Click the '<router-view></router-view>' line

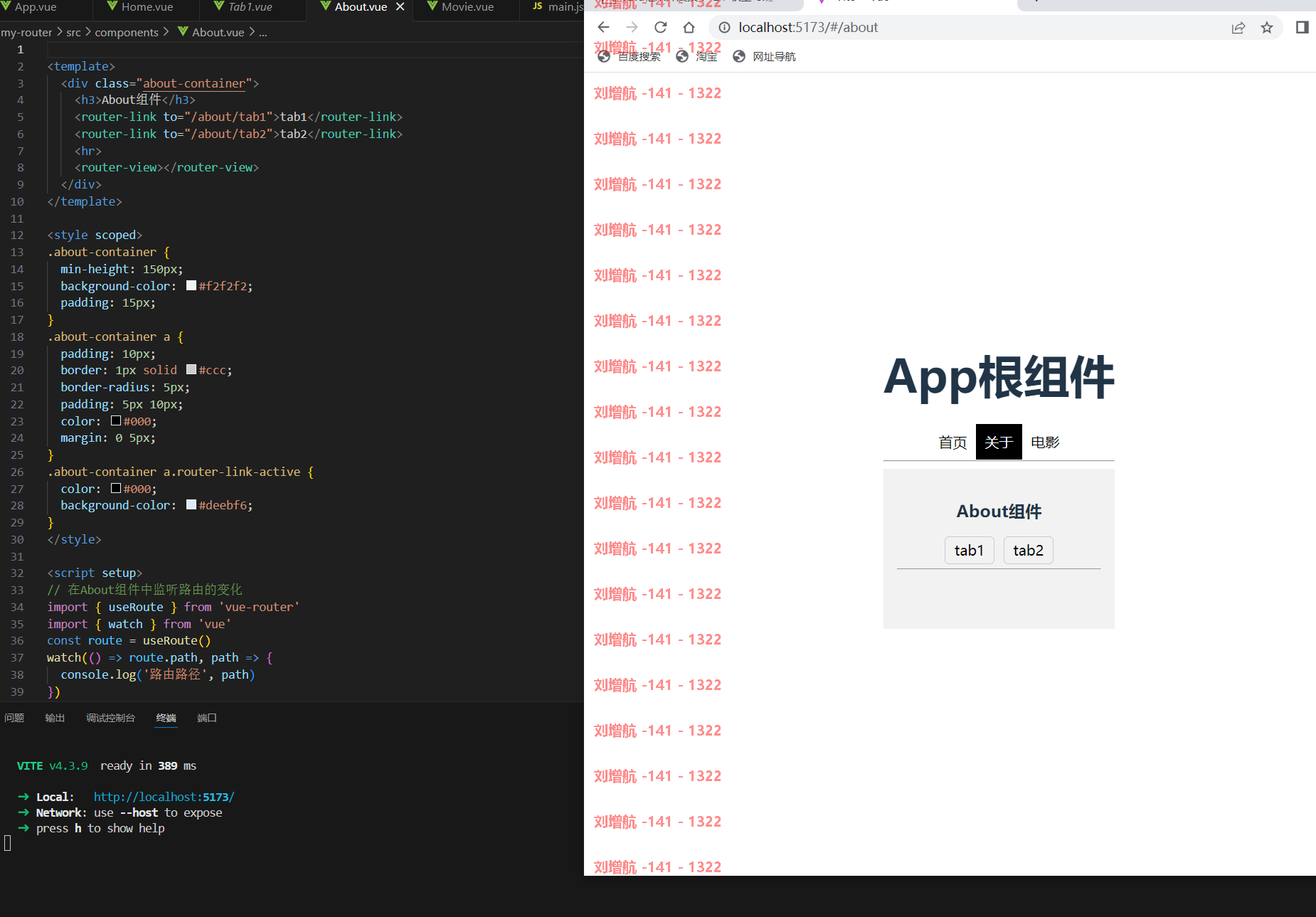point(166,167)
